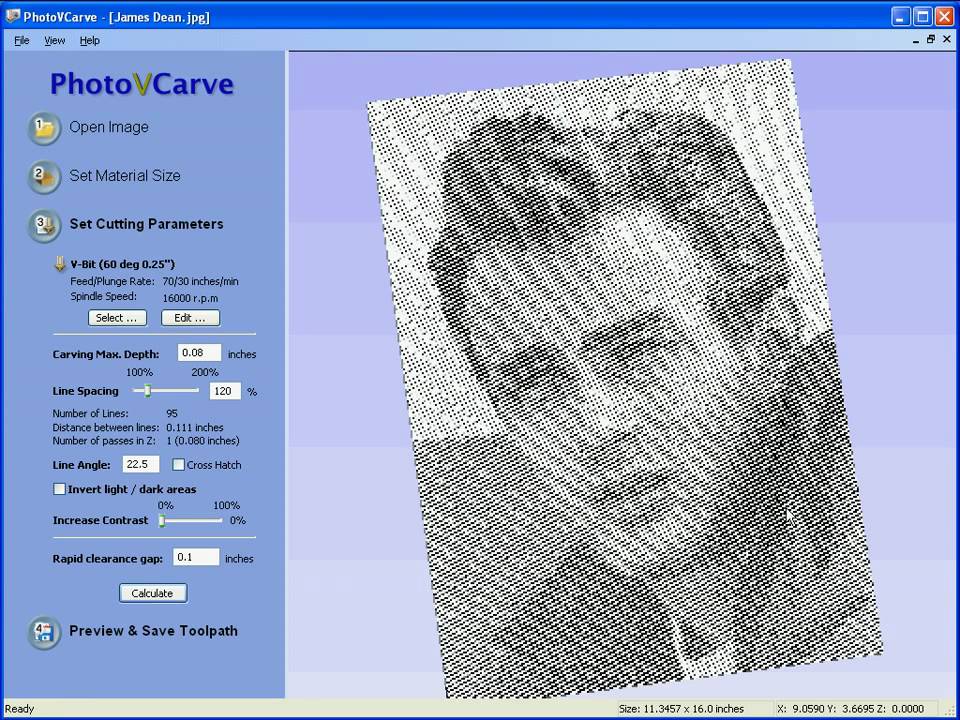Click the PhotoVCarve title bar app icon
The image size is (960, 720).
coord(12,16)
